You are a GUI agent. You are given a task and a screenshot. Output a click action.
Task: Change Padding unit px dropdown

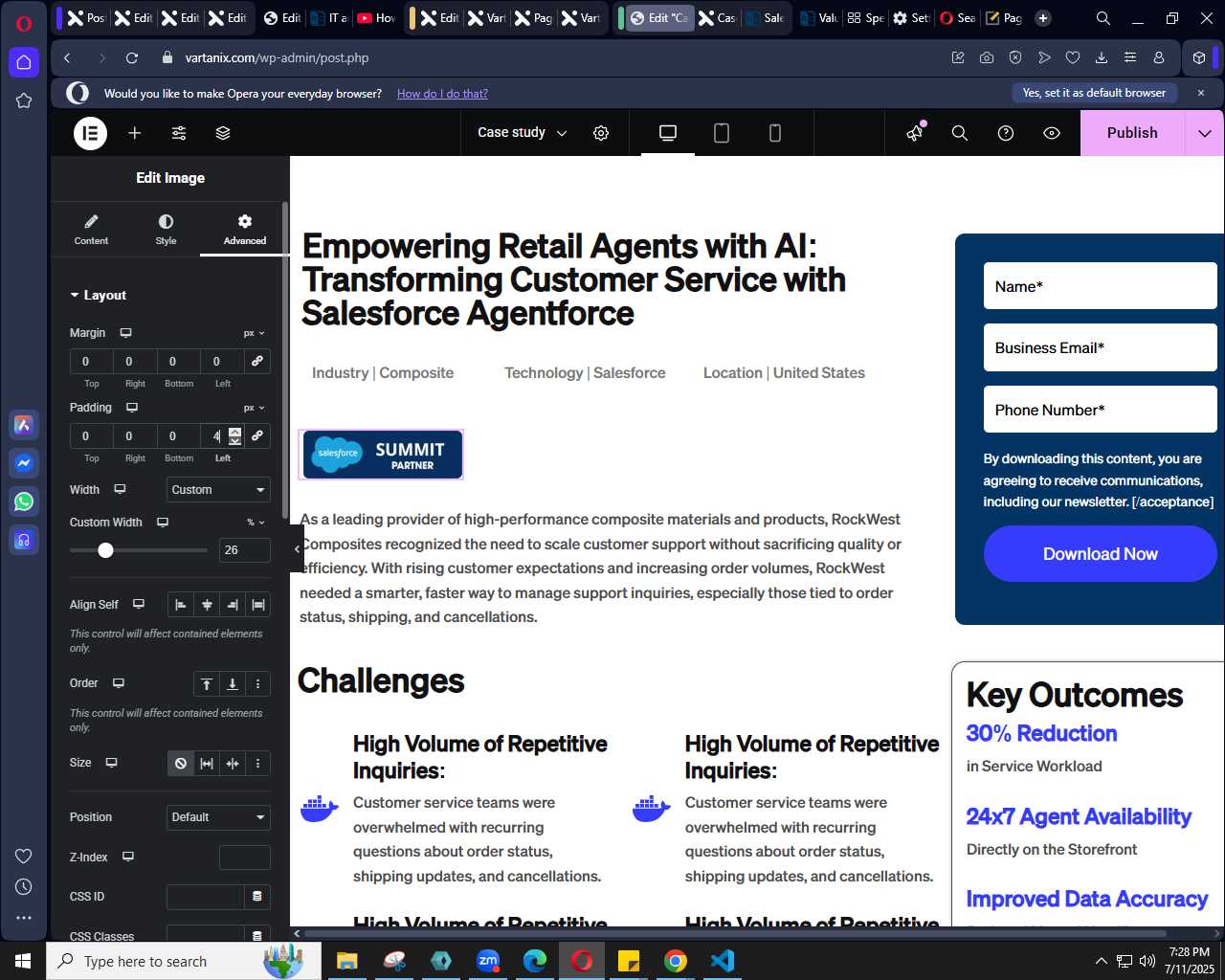254,408
